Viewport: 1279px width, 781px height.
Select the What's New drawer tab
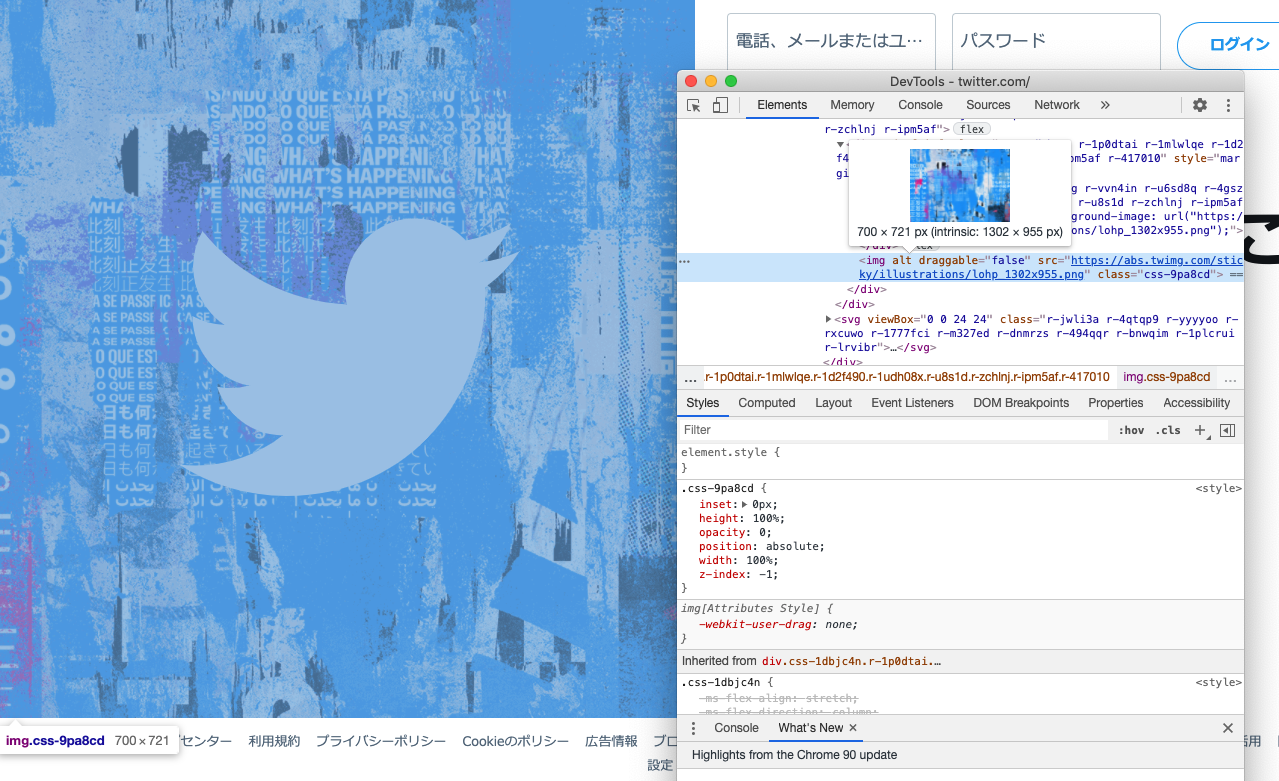coord(811,728)
